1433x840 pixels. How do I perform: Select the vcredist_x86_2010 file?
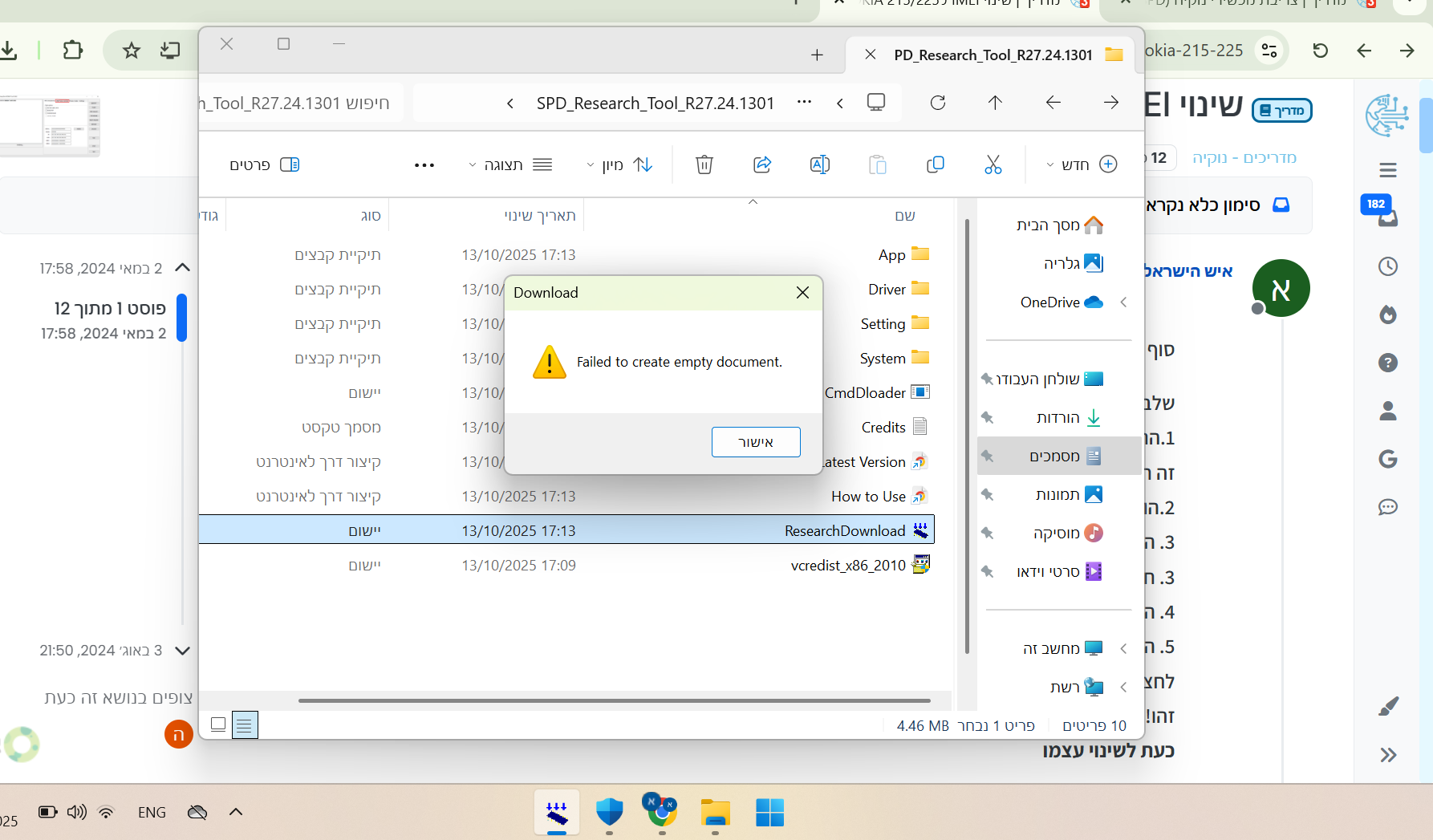coord(848,566)
